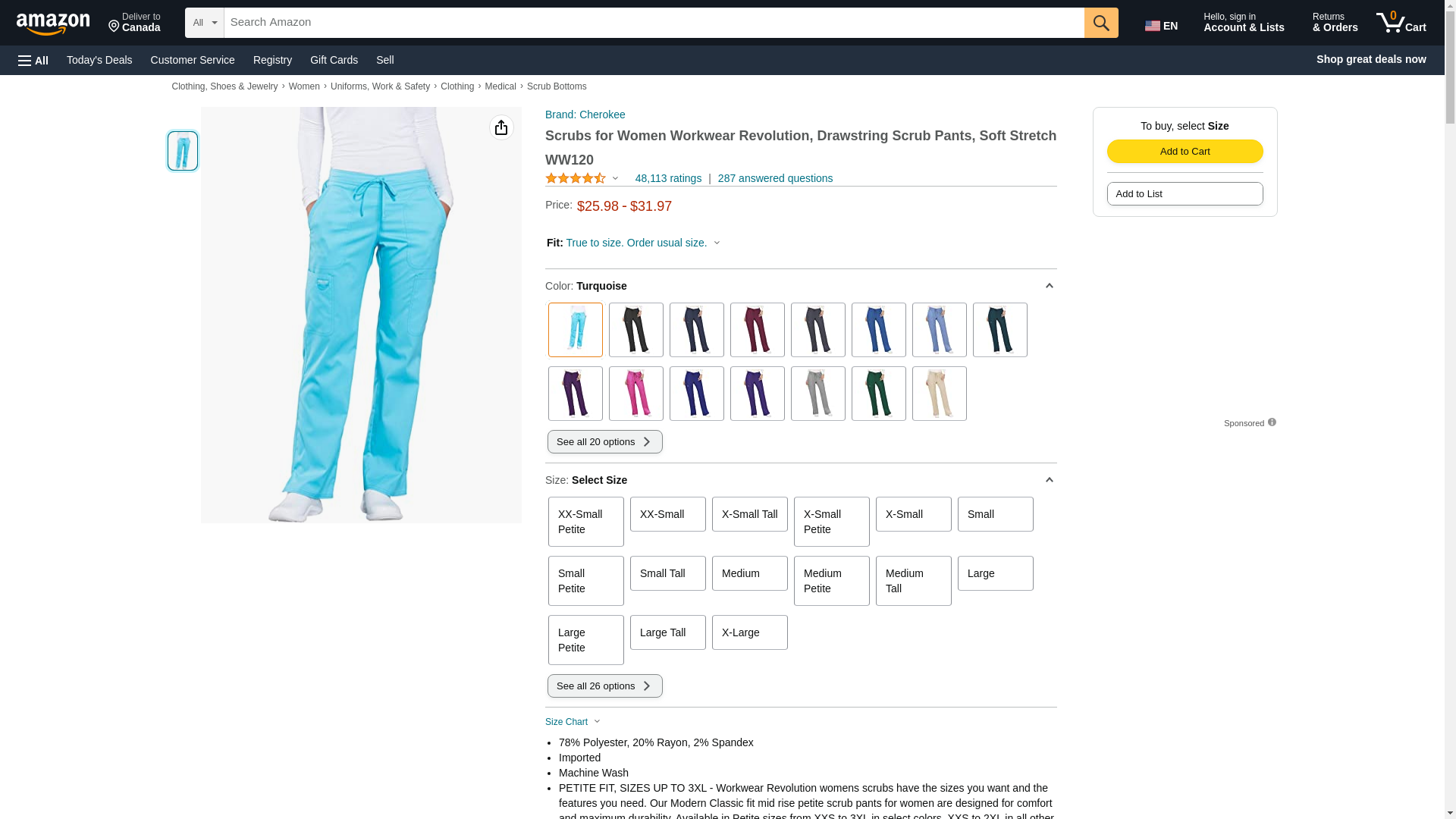The height and width of the screenshot is (819, 1456).
Task: Click the star rating icons
Action: (576, 178)
